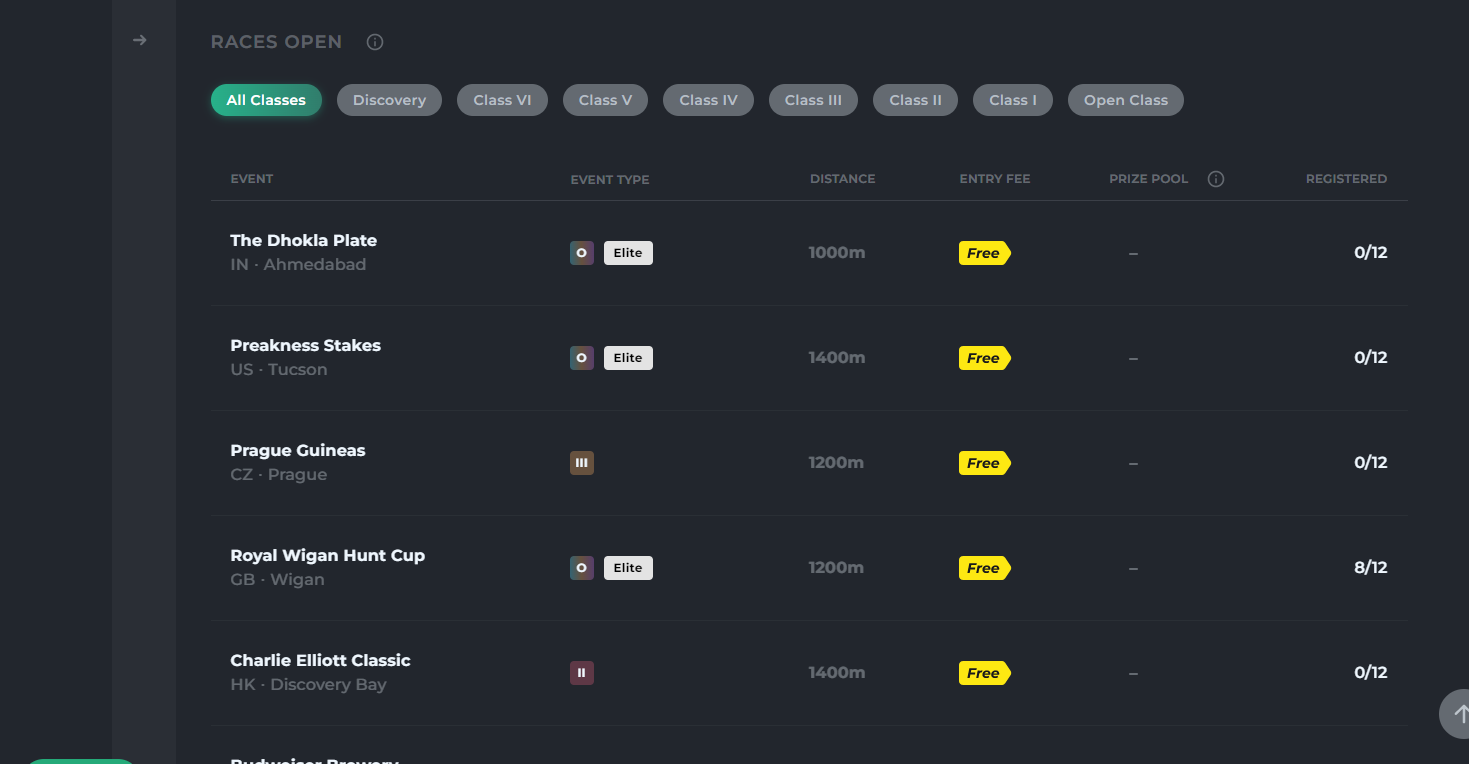Click Class III icon for Prague Guineas
Viewport: 1469px width, 764px height.
click(x=582, y=463)
